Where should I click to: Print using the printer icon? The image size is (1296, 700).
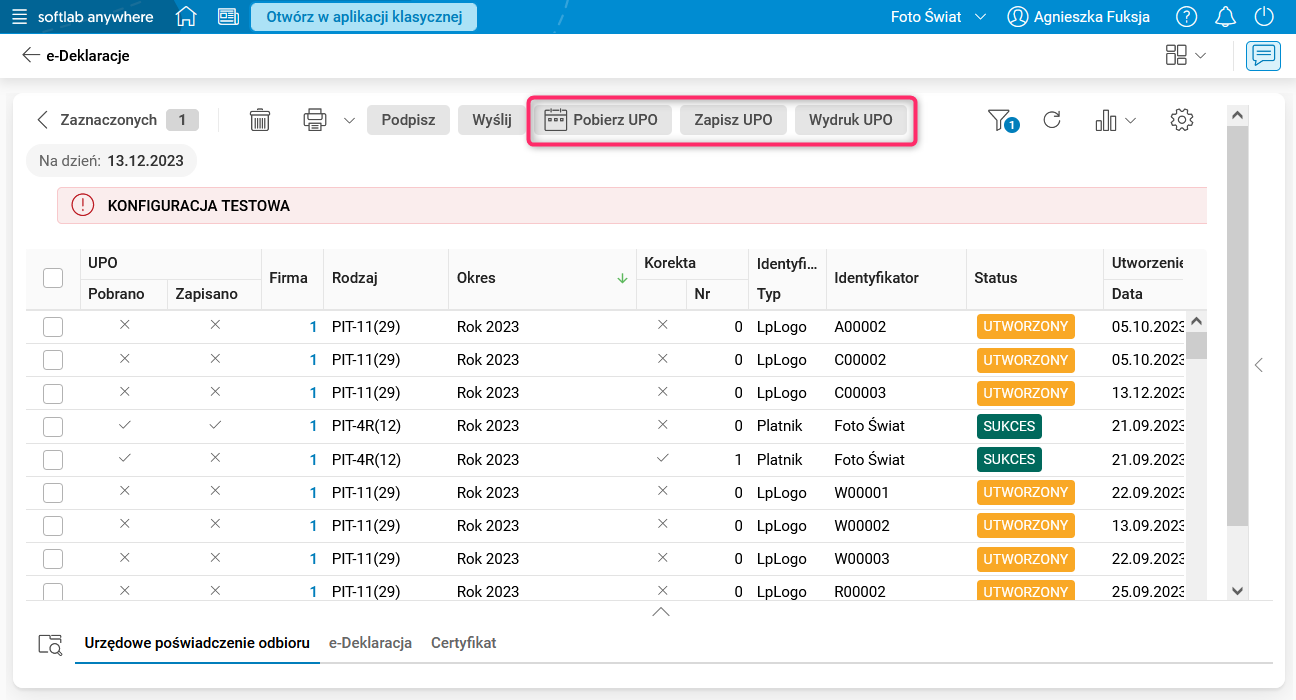click(315, 120)
